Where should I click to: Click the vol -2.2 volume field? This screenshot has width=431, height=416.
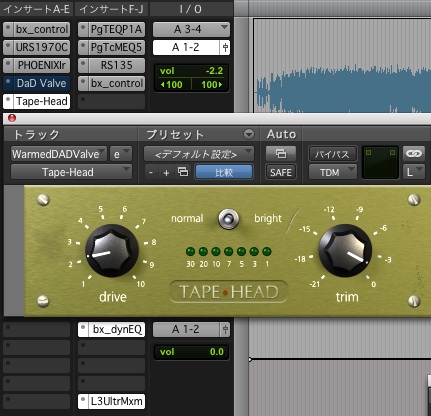tap(191, 71)
